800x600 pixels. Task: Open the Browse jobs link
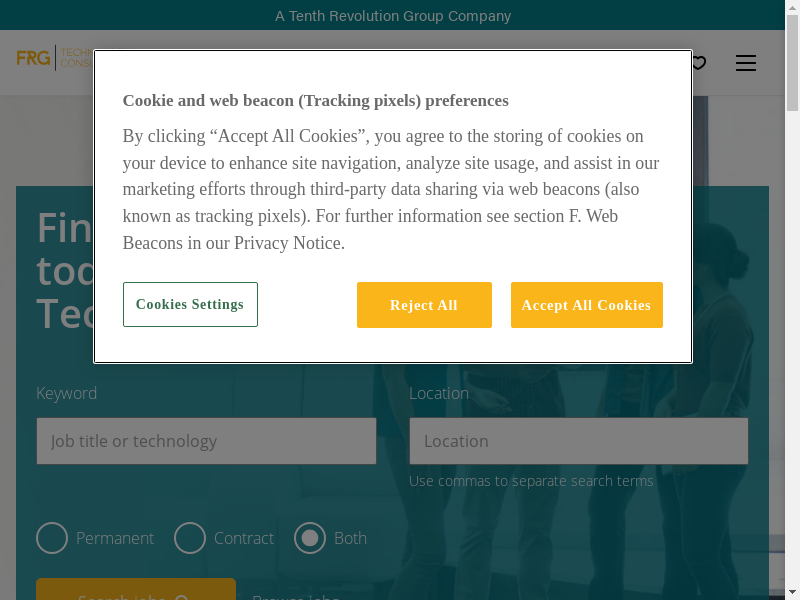(x=296, y=597)
